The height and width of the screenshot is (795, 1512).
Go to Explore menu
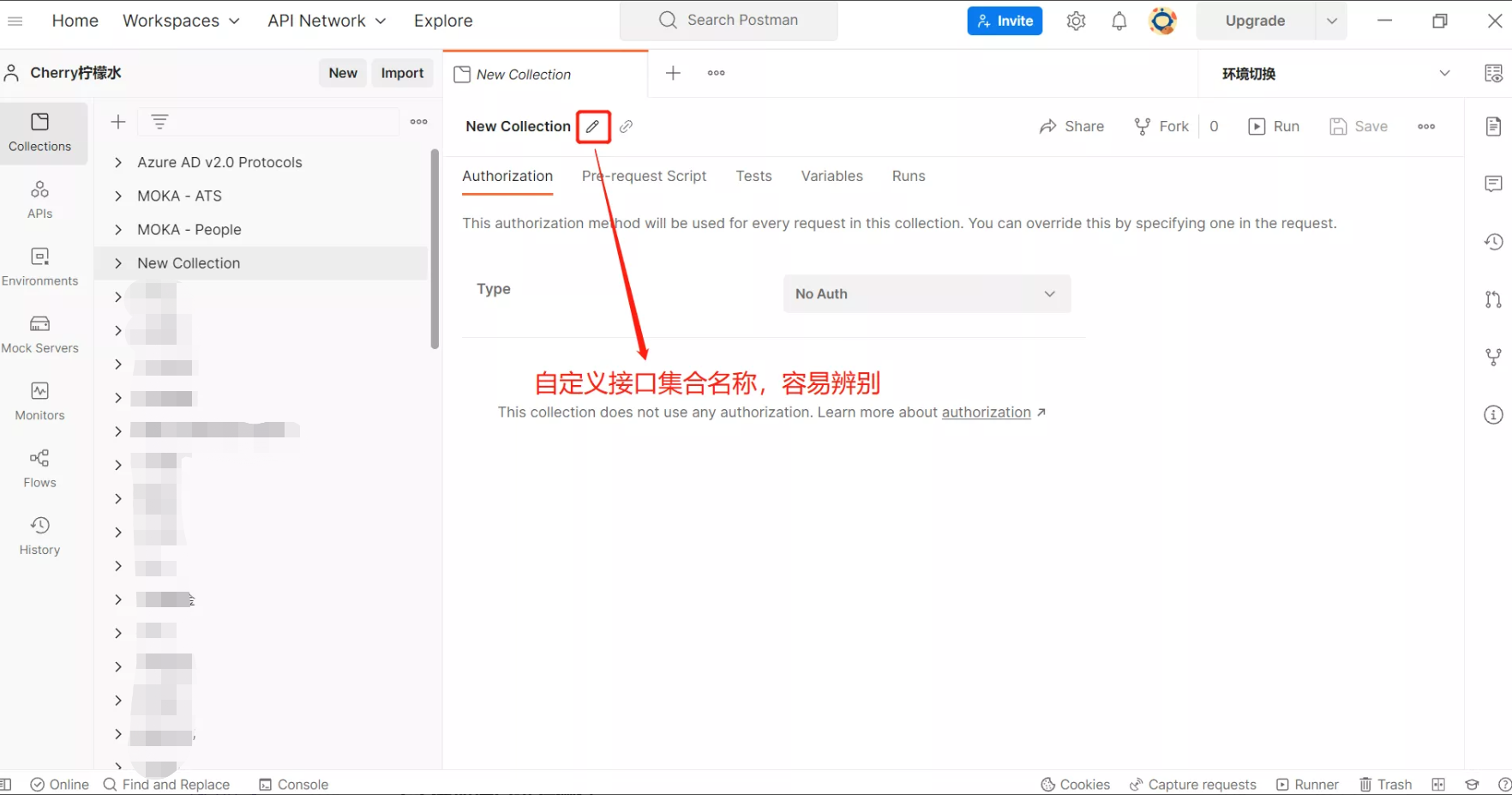443,21
